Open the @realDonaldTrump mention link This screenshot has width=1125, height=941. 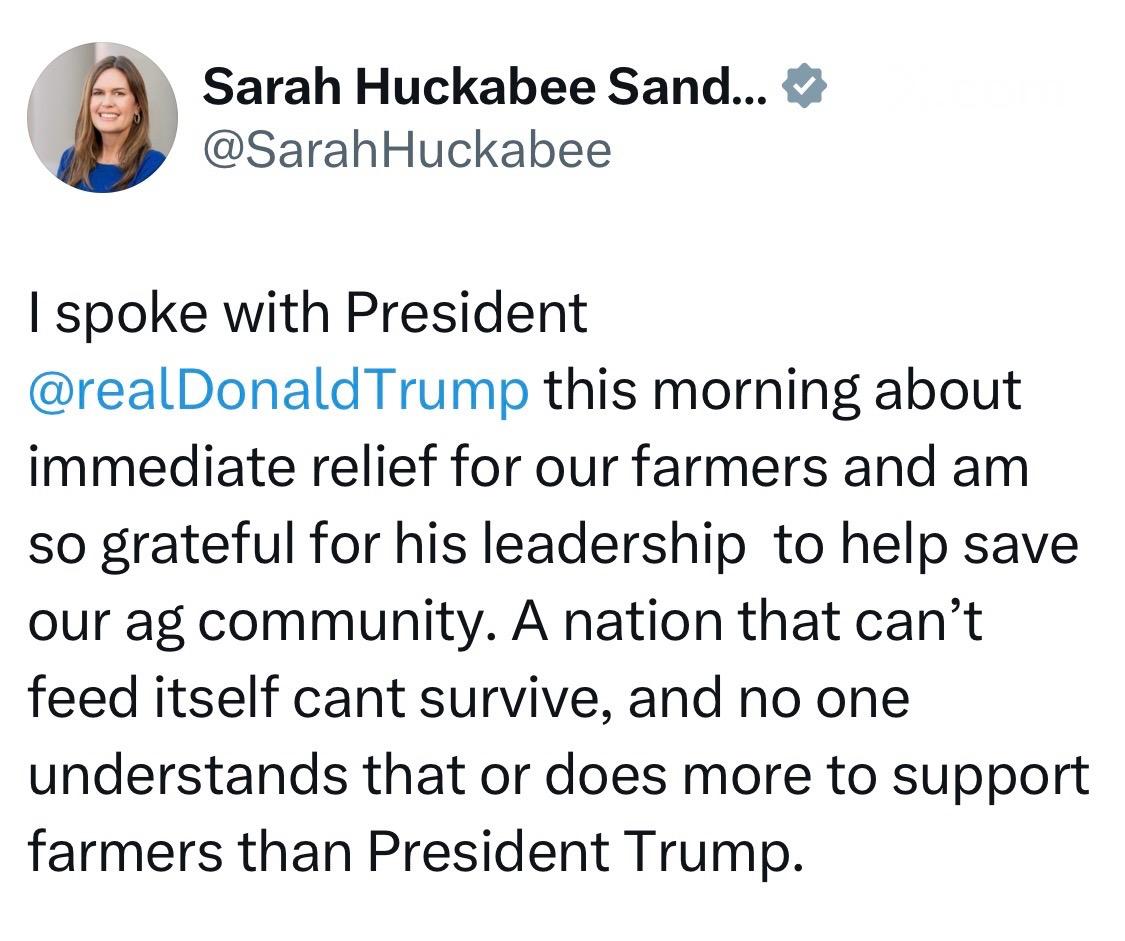pos(279,390)
